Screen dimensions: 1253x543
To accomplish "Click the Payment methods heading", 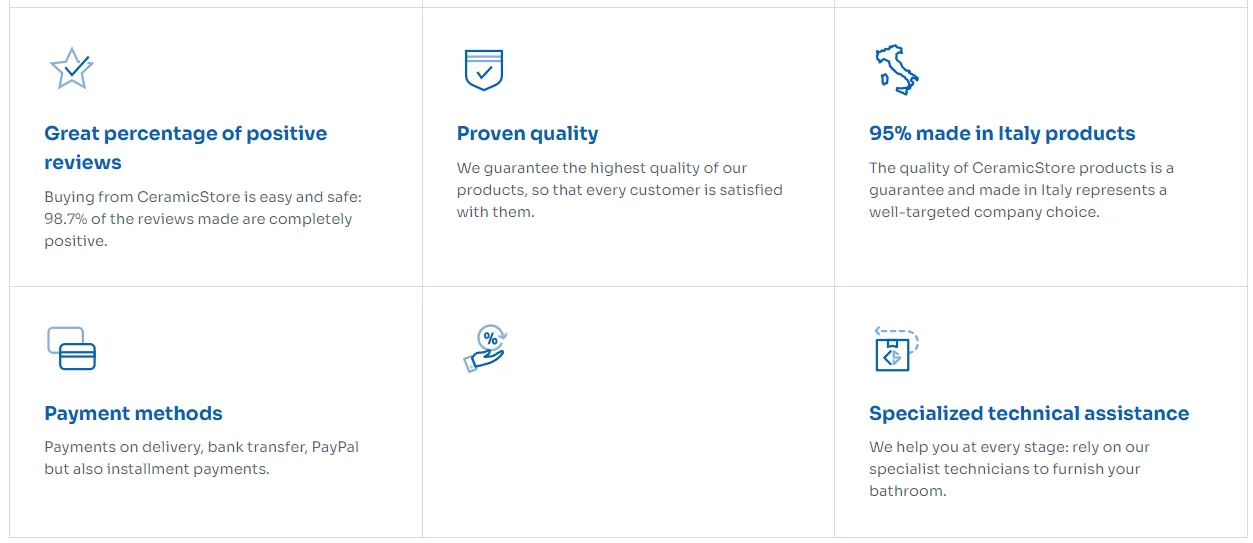I will pyautogui.click(x=133, y=413).
